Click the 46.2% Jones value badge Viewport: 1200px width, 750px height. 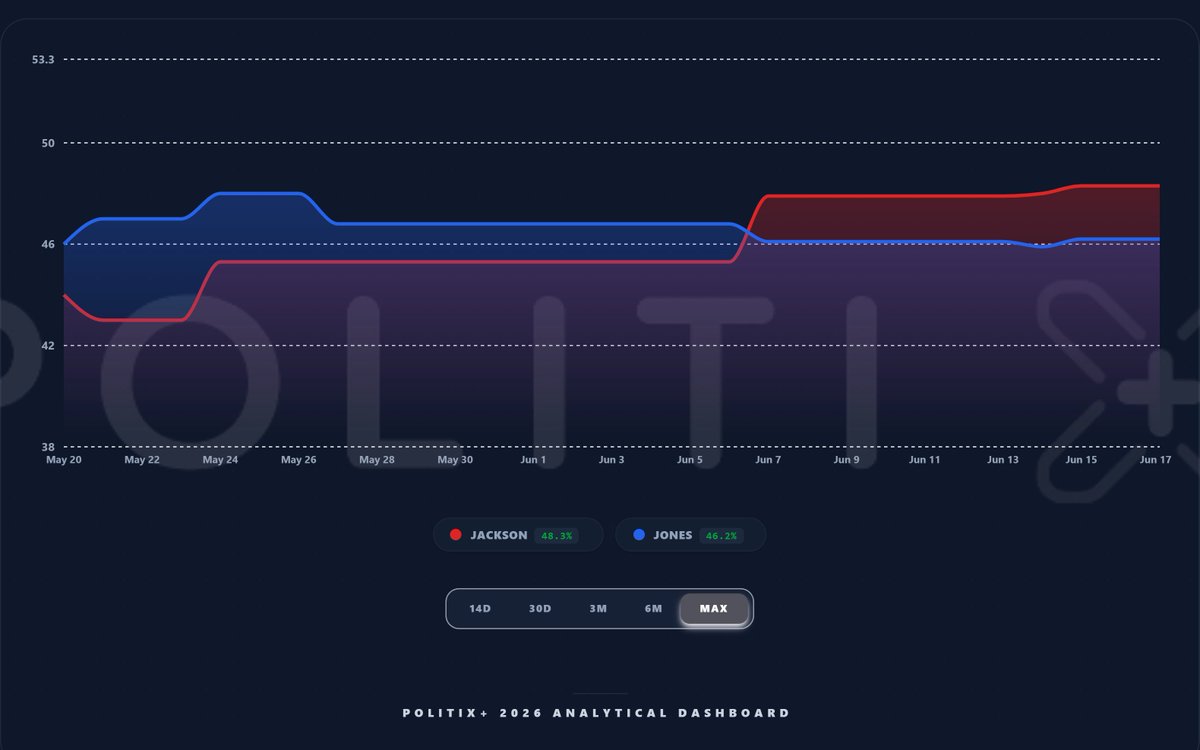tap(722, 536)
